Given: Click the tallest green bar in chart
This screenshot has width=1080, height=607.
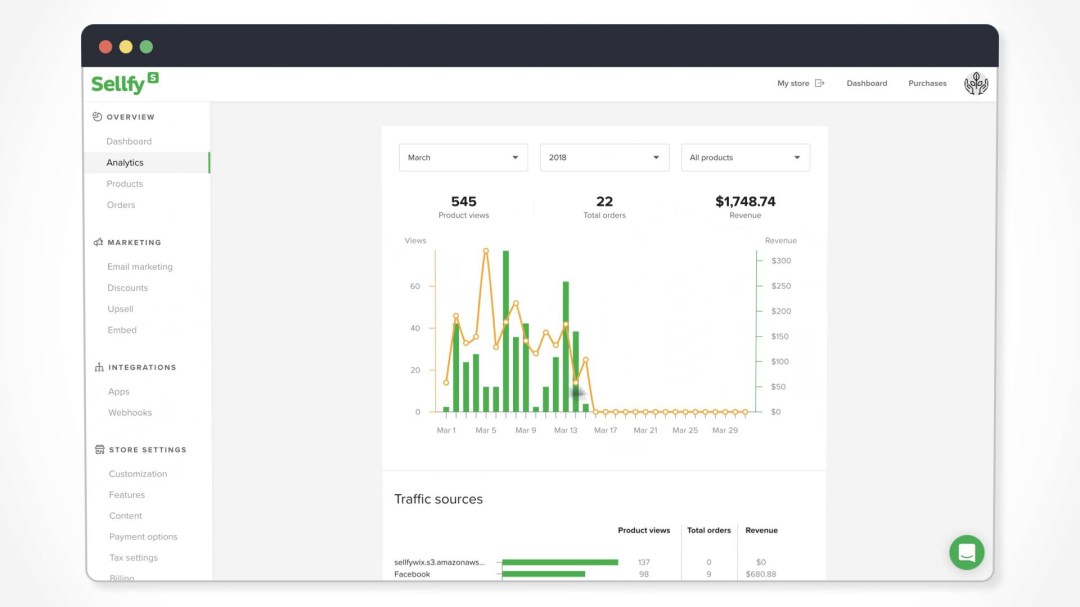Looking at the screenshot, I should pyautogui.click(x=506, y=331).
